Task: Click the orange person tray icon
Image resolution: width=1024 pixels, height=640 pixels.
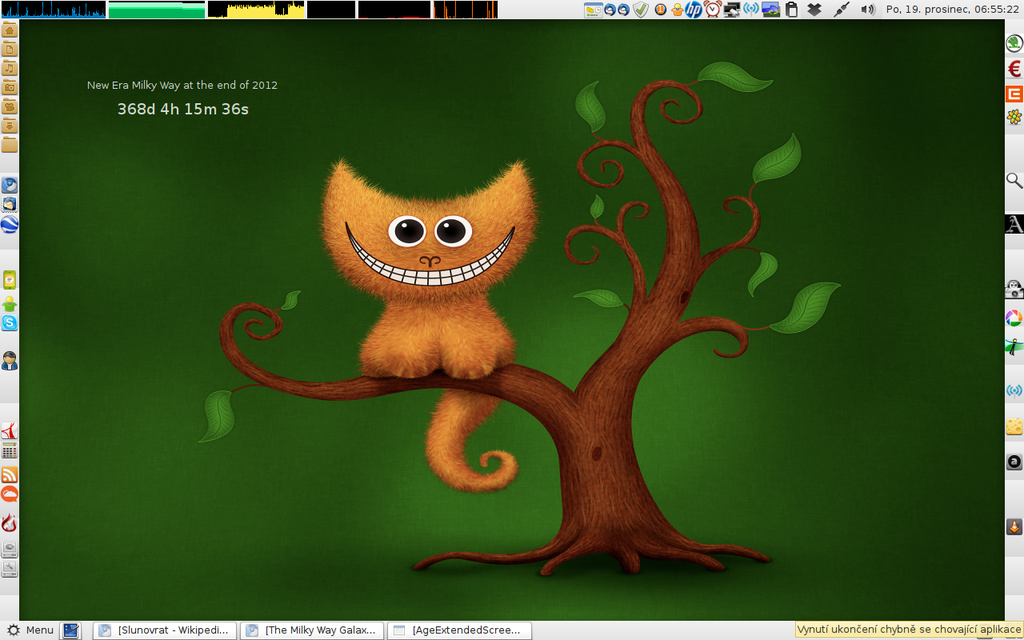Action: tap(677, 9)
